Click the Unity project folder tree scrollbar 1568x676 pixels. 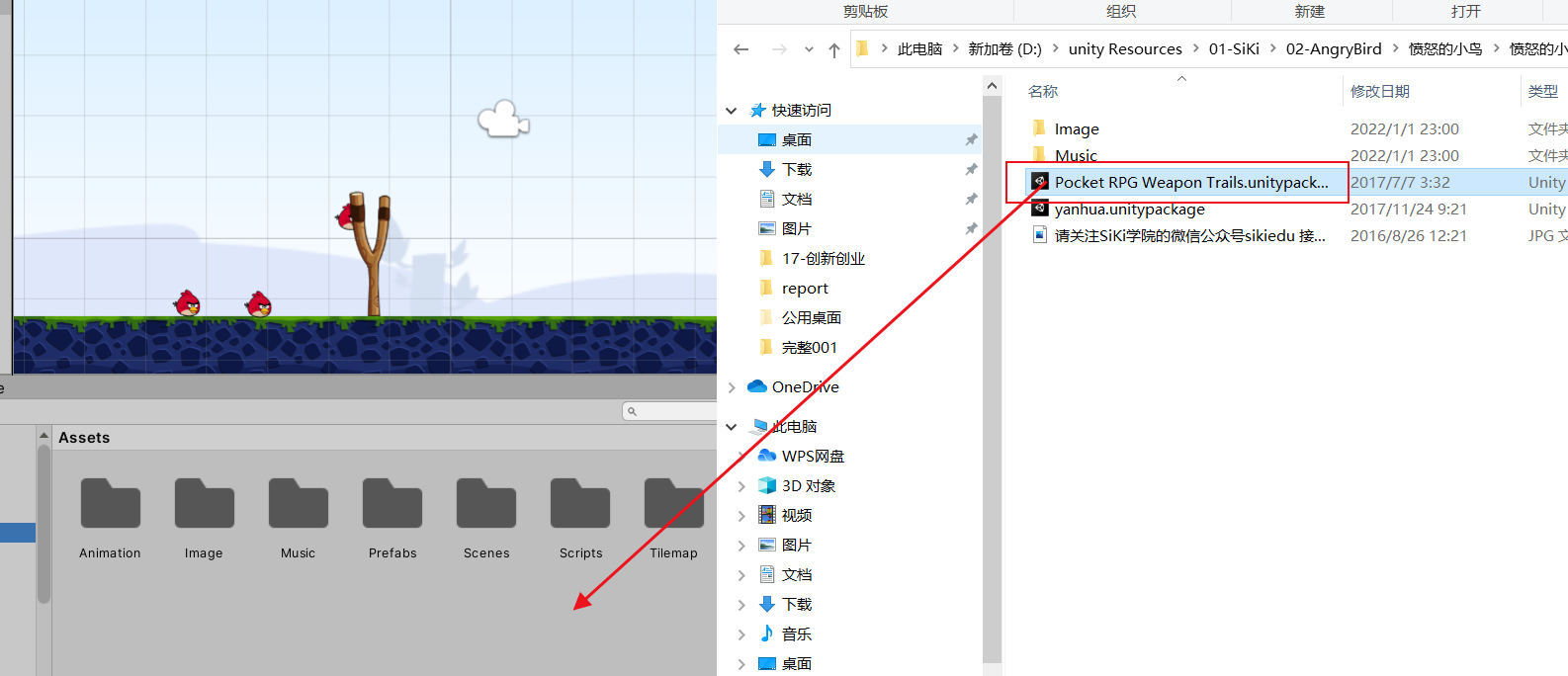tap(44, 524)
